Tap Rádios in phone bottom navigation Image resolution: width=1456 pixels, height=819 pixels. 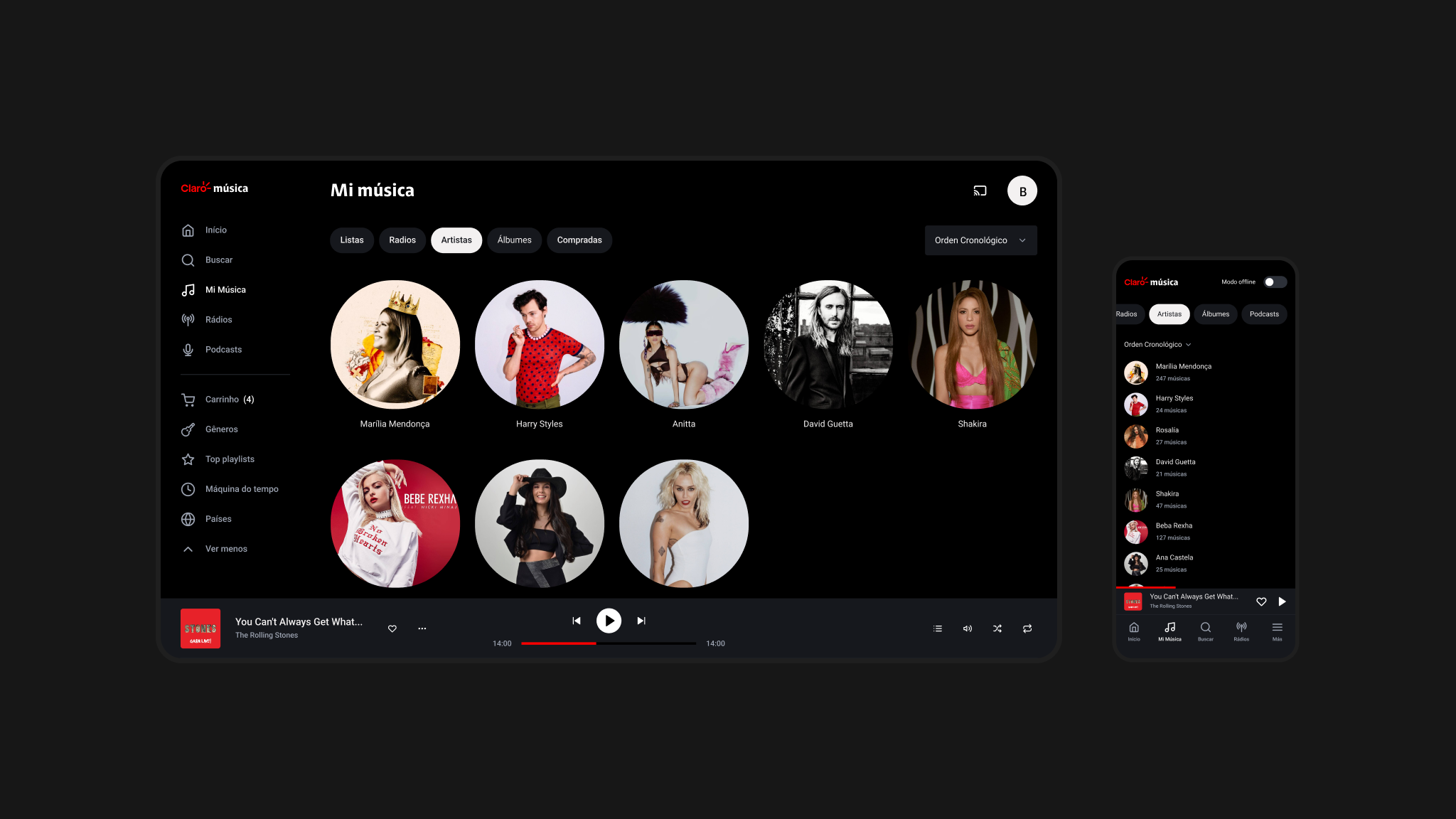1241,631
